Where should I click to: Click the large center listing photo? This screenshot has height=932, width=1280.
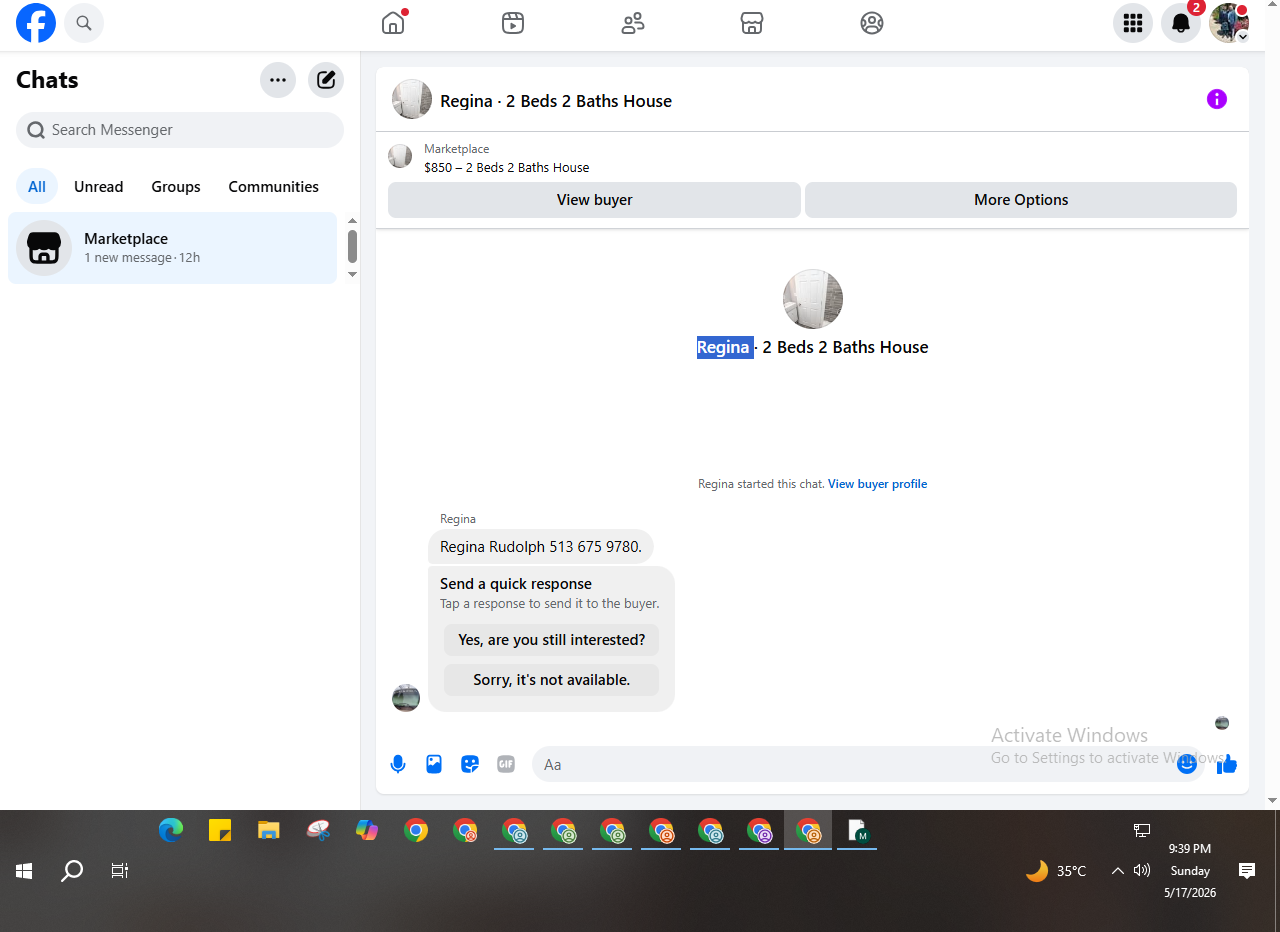(x=813, y=299)
